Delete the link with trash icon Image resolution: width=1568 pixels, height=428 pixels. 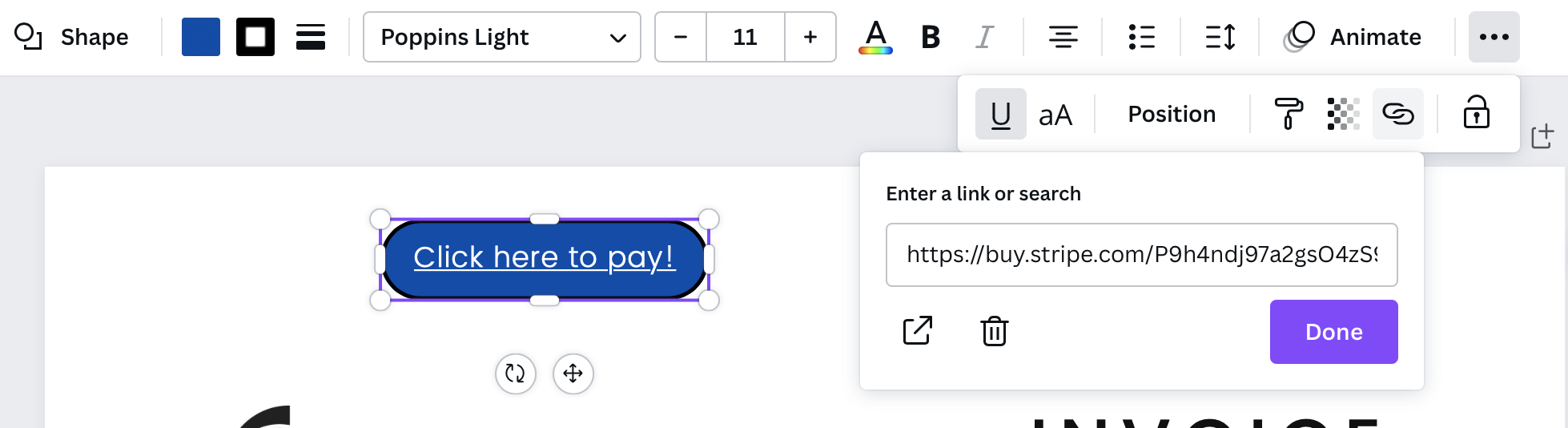coord(994,331)
